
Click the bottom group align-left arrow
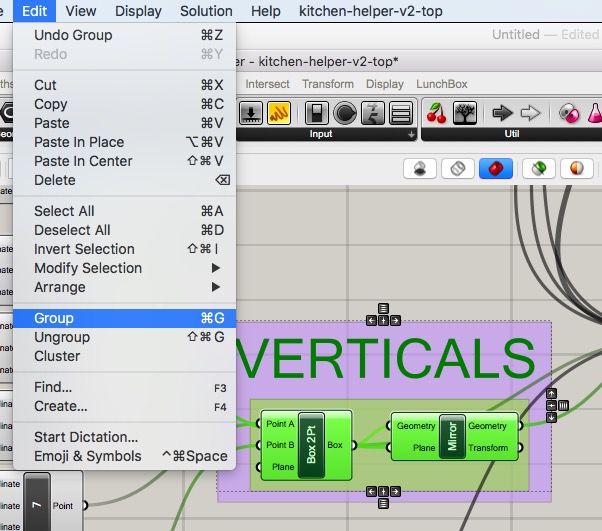click(371, 491)
